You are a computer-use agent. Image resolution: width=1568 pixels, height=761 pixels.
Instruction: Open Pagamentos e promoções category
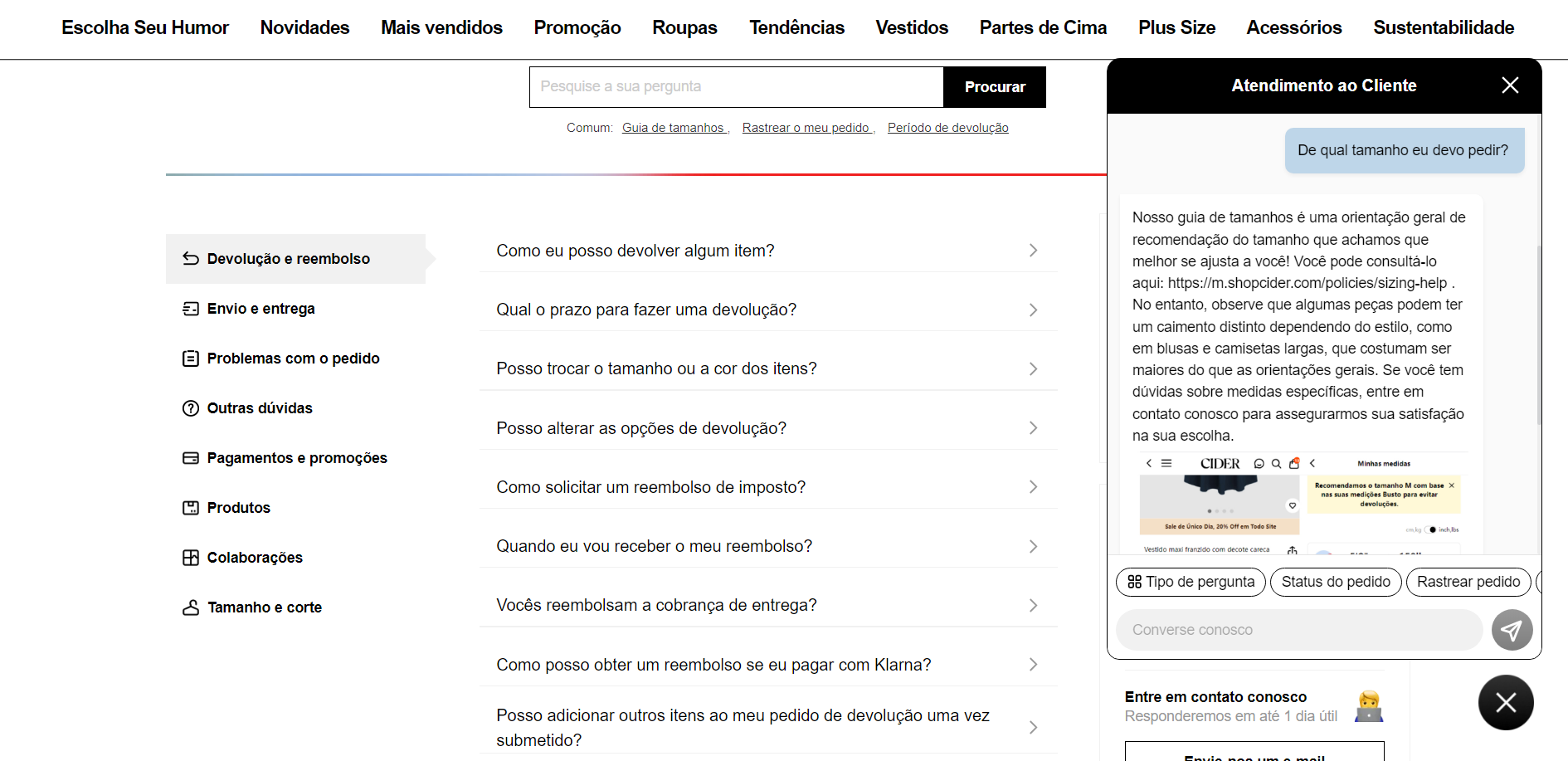click(x=296, y=458)
